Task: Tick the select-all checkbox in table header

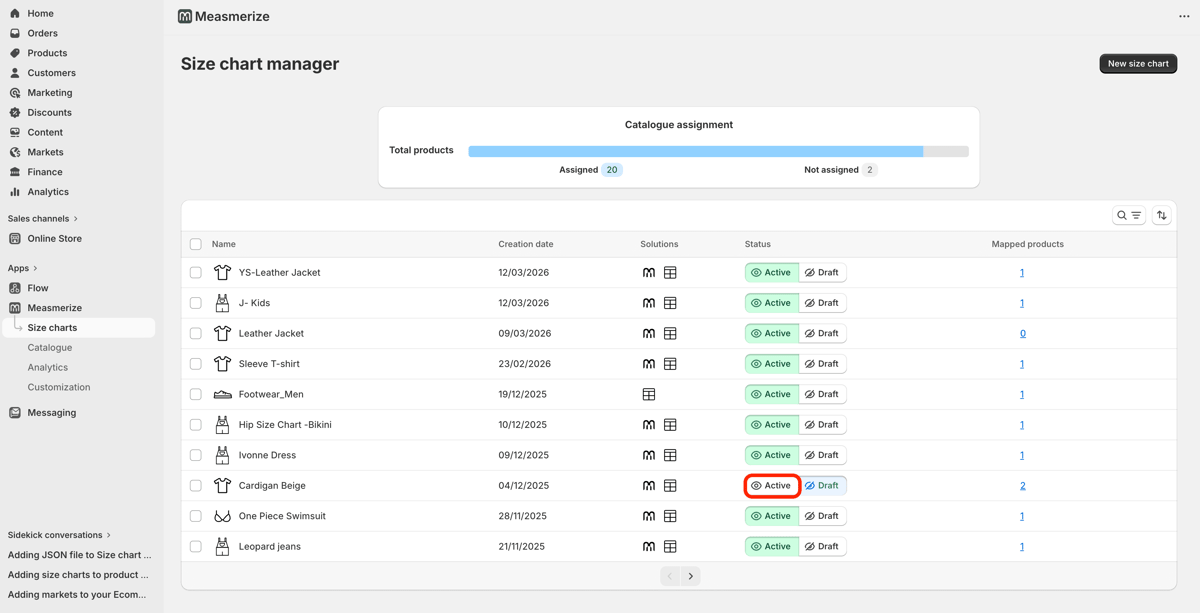Action: coord(196,244)
